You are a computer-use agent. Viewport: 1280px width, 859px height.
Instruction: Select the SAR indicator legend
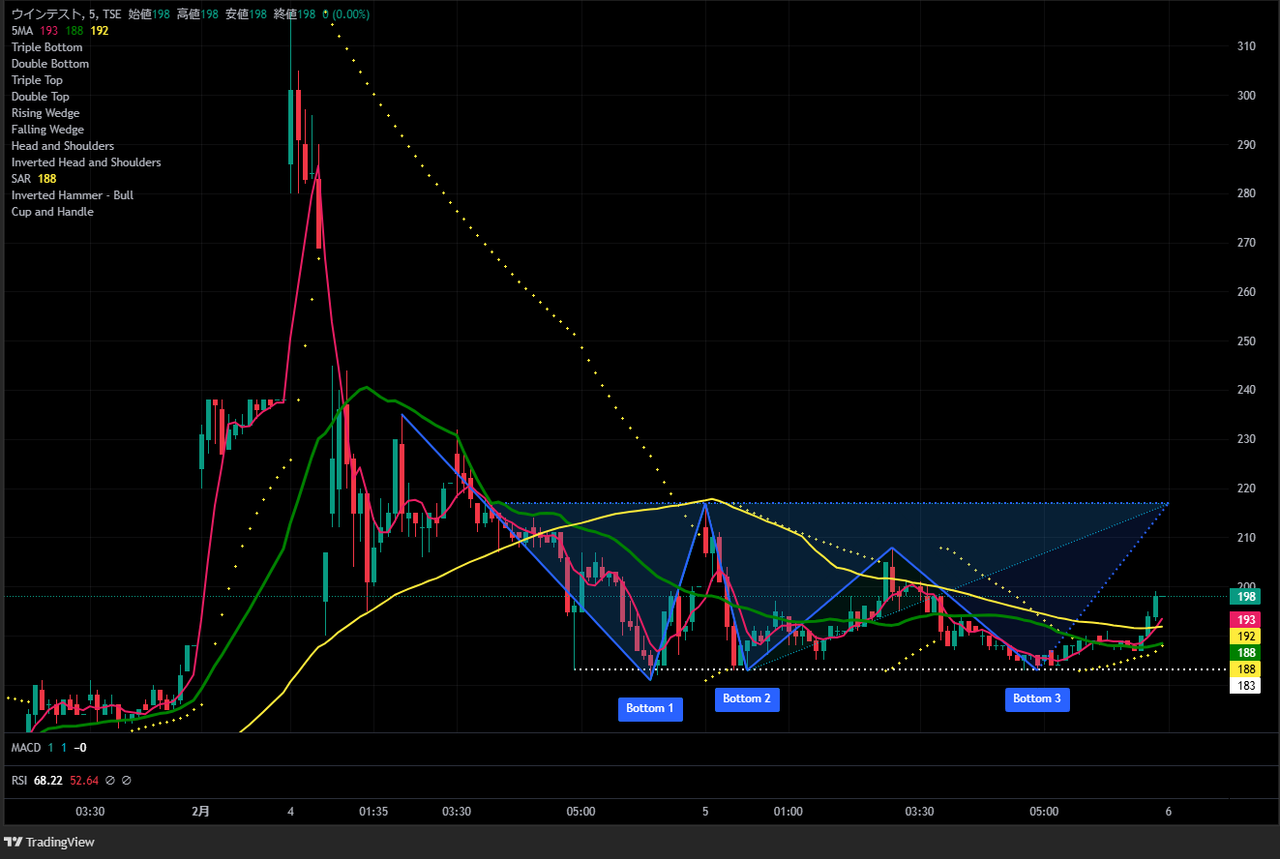click(x=21, y=179)
